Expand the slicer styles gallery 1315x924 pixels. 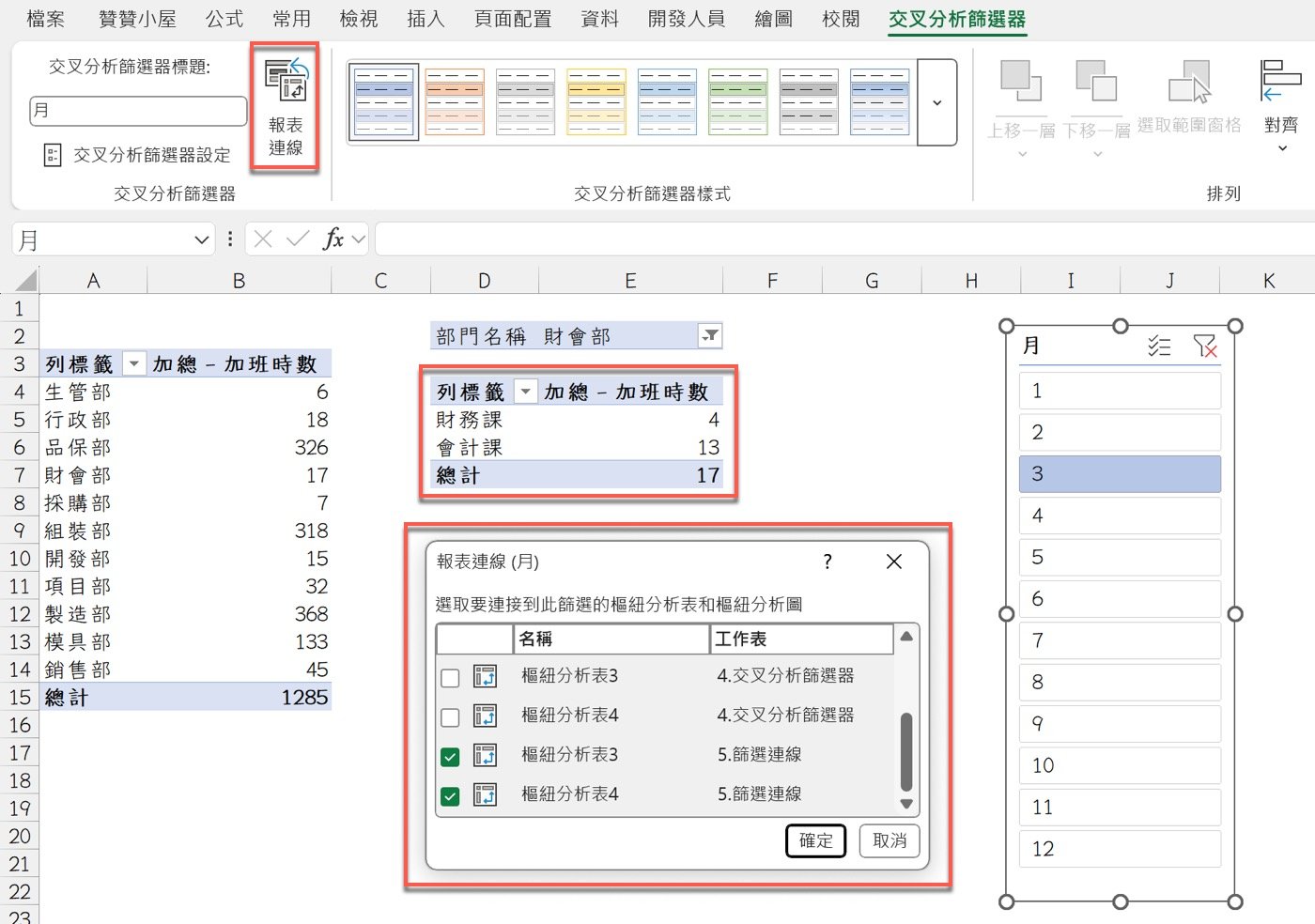[936, 102]
